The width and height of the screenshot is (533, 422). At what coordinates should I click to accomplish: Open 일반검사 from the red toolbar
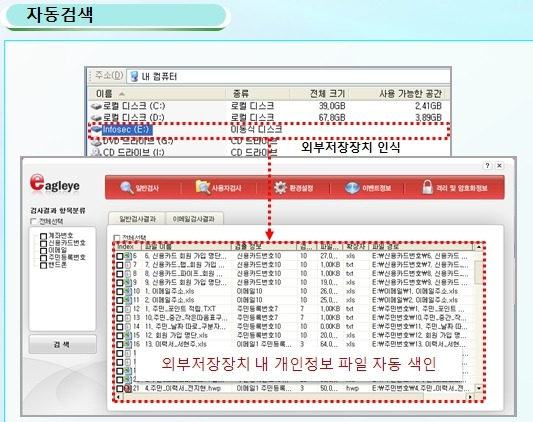coord(139,188)
